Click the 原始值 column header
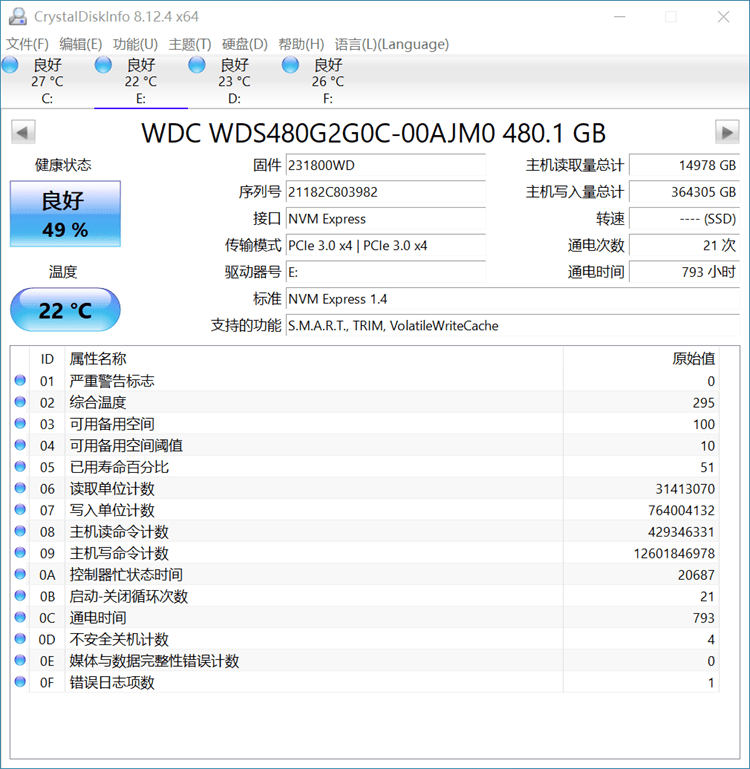The image size is (750, 769). [641, 359]
